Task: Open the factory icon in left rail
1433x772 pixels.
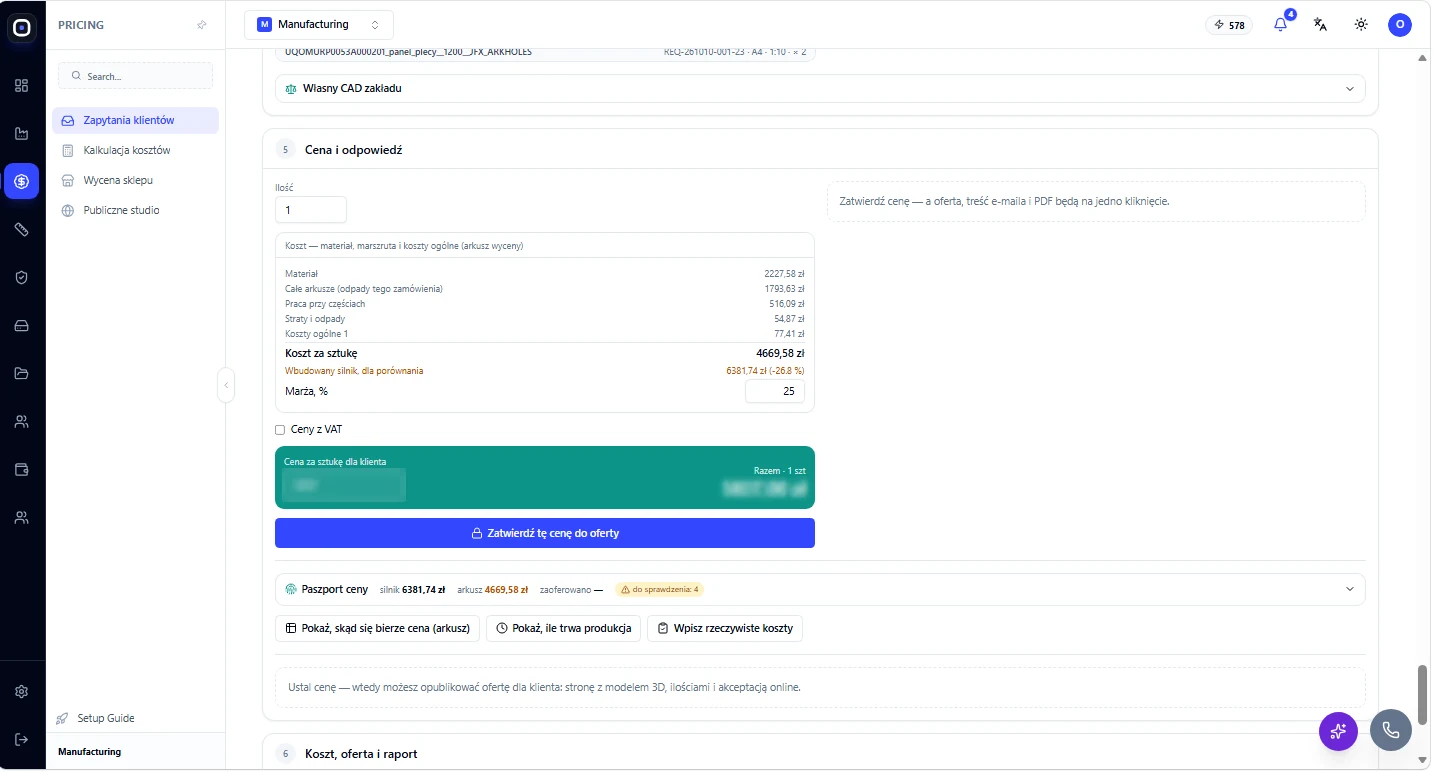Action: (22, 133)
